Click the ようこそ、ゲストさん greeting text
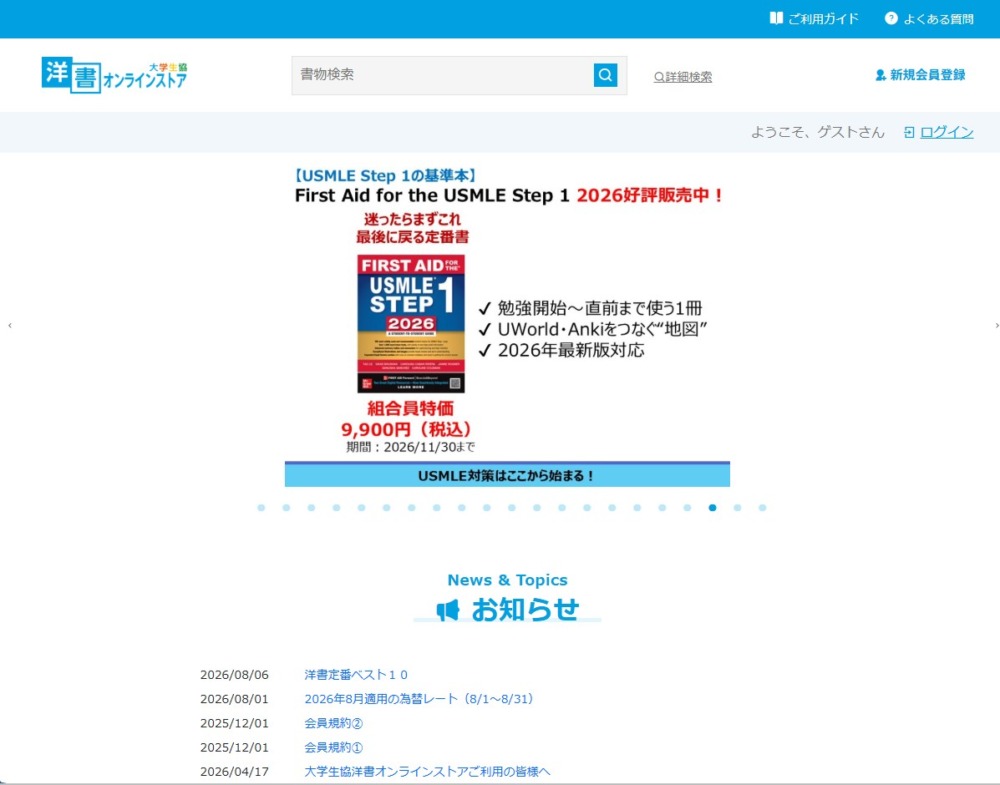 (818, 132)
